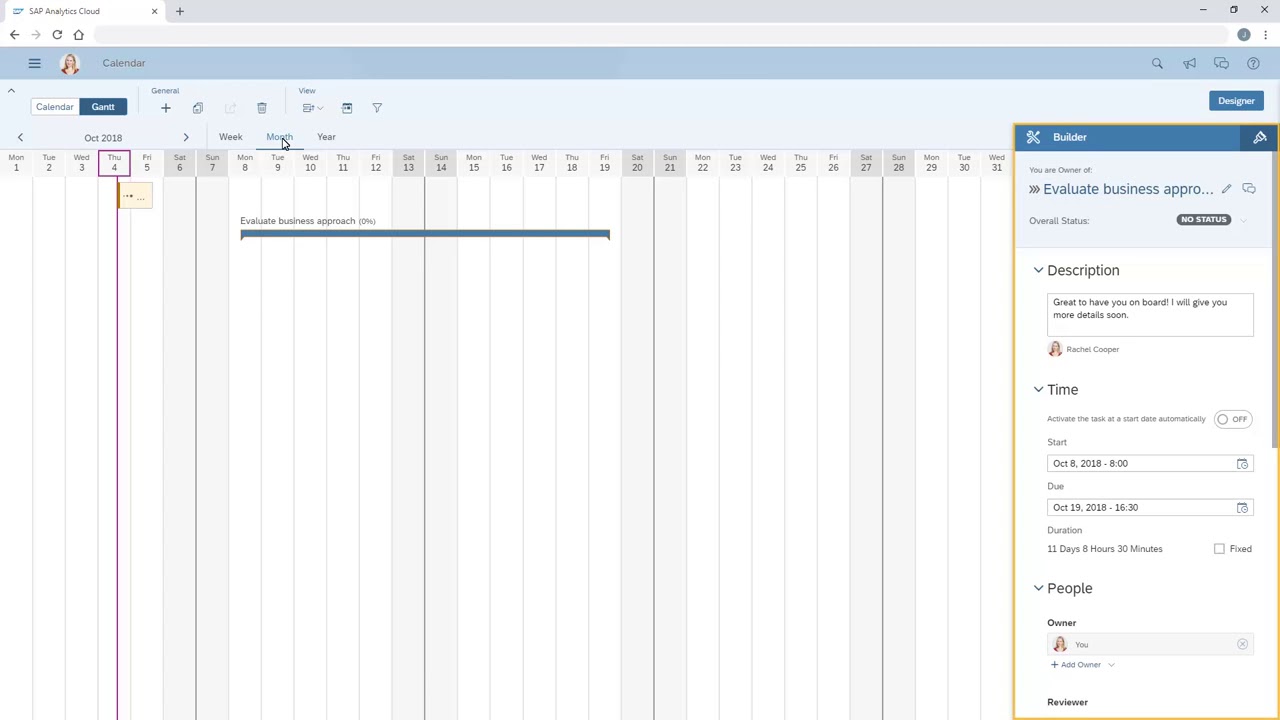Click the browser address bar
This screenshot has width=1280, height=720.
point(660,35)
